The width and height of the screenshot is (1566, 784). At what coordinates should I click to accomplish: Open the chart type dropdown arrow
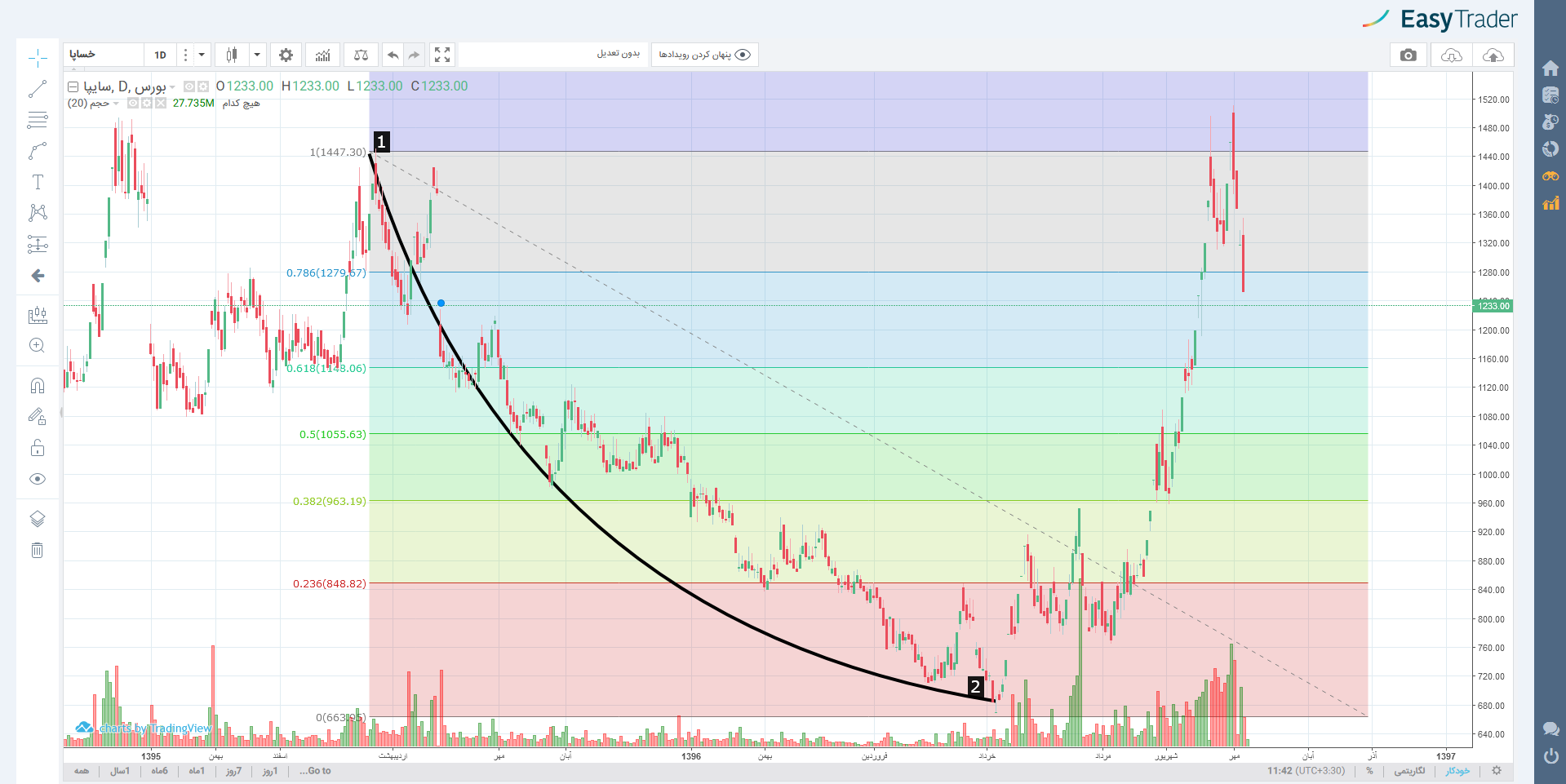coord(257,55)
